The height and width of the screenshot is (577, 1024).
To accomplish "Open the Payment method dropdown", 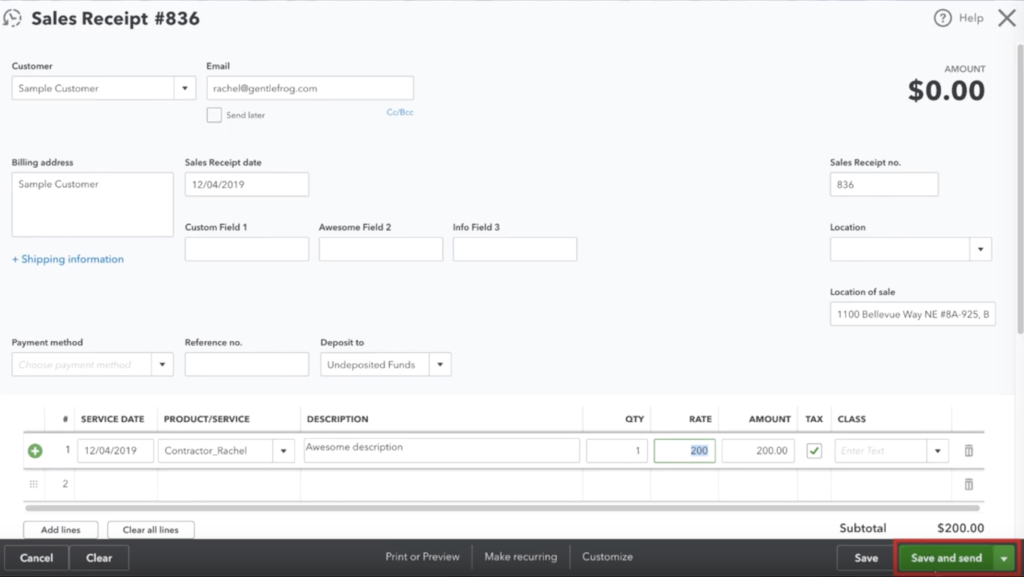I will point(162,365).
